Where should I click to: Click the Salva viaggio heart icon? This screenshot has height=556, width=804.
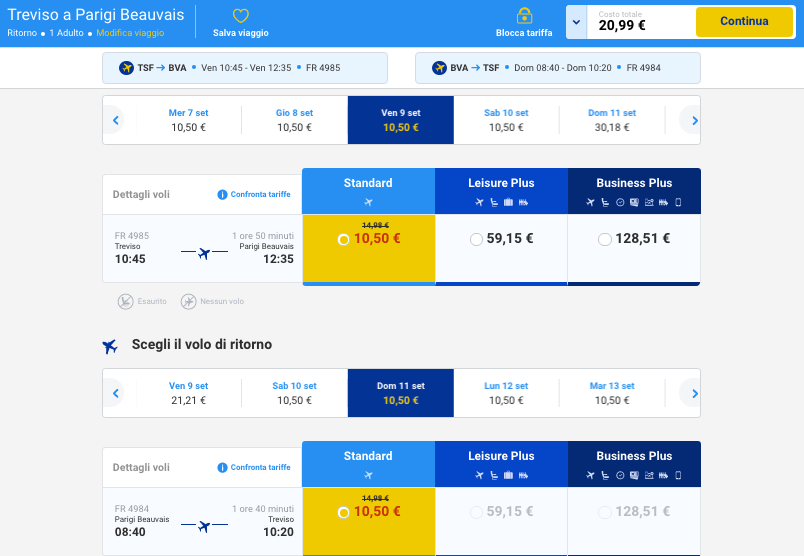tap(240, 16)
